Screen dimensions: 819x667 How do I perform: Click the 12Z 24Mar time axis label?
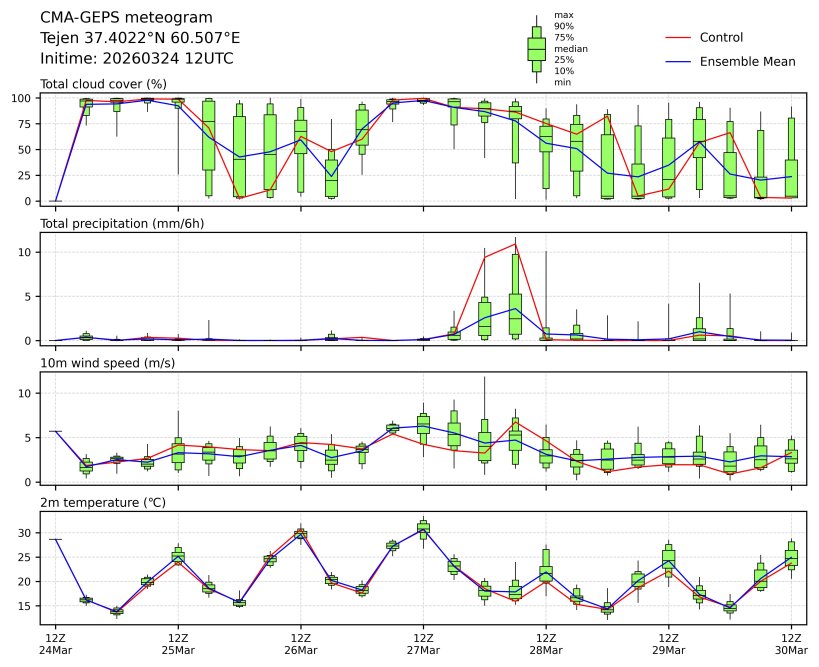click(55, 643)
